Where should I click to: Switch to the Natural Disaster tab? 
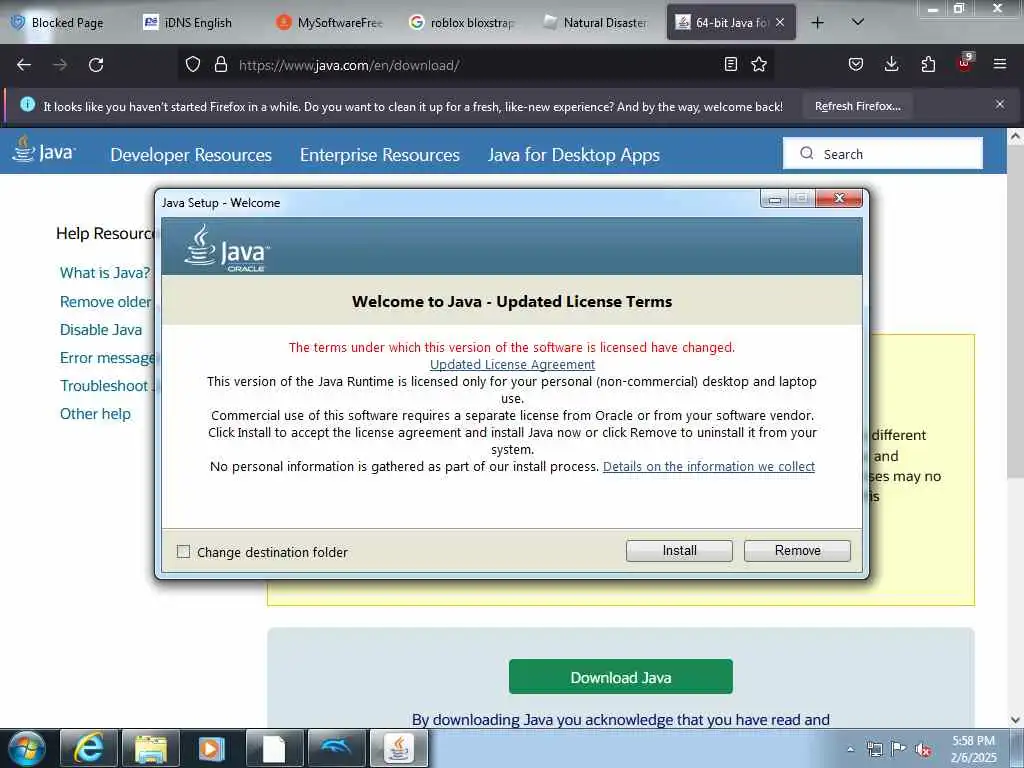[595, 22]
